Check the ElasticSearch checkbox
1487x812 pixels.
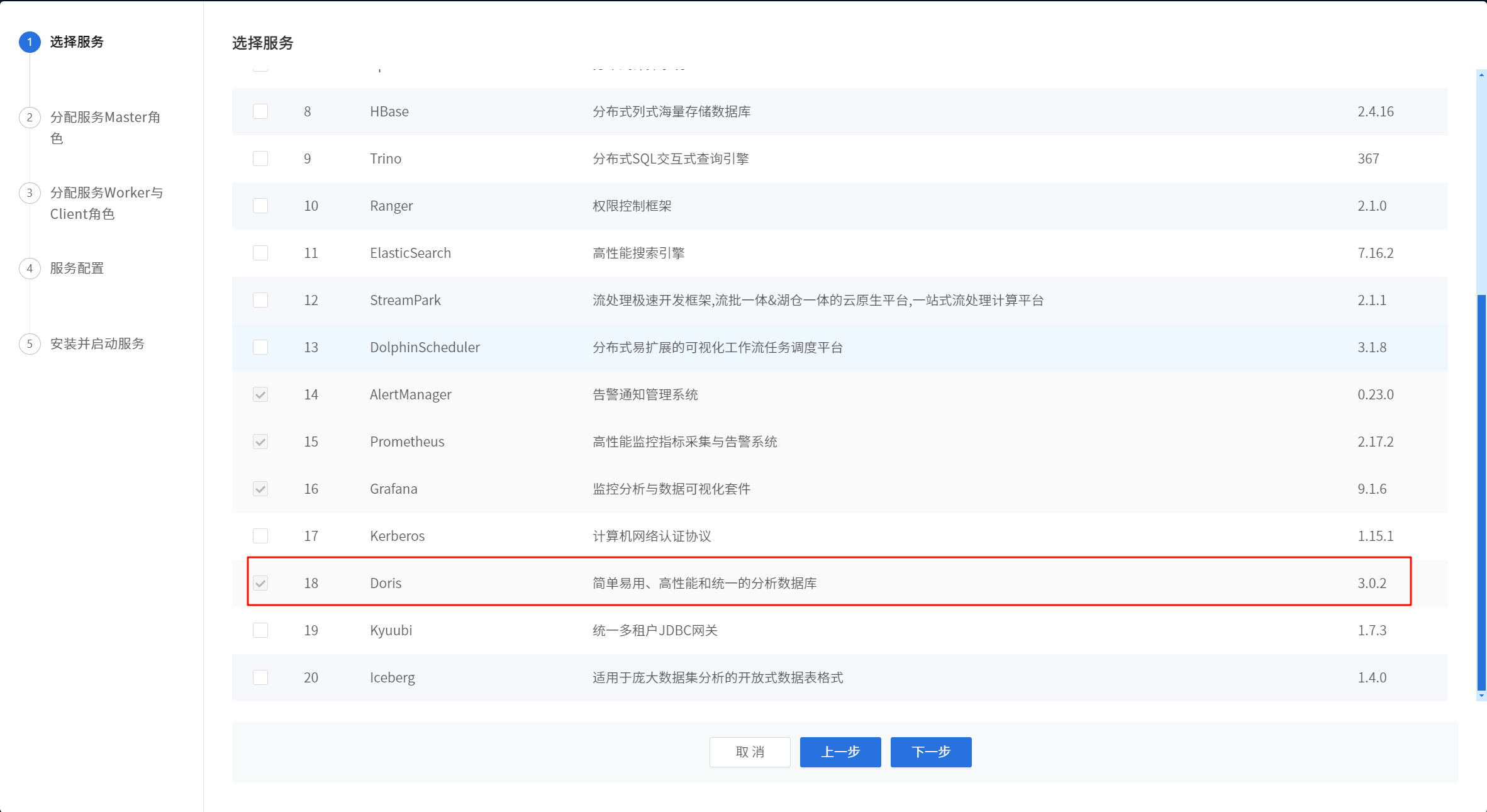pos(260,253)
